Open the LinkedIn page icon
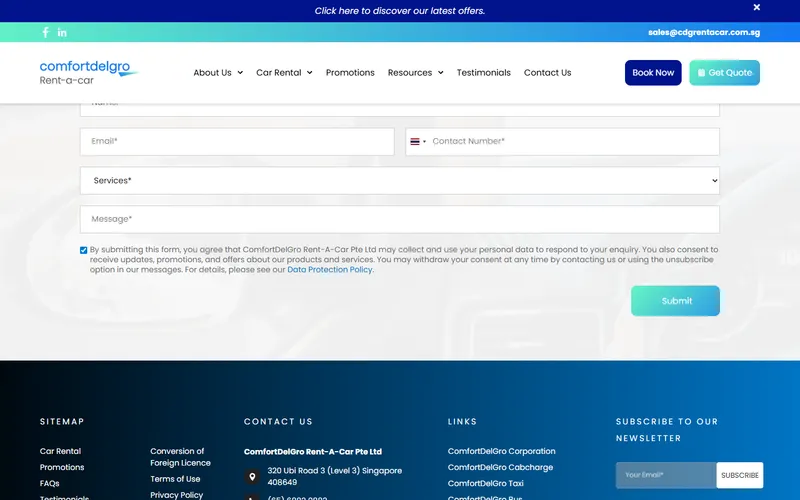Screen dimensions: 800x500 click(x=62, y=33)
